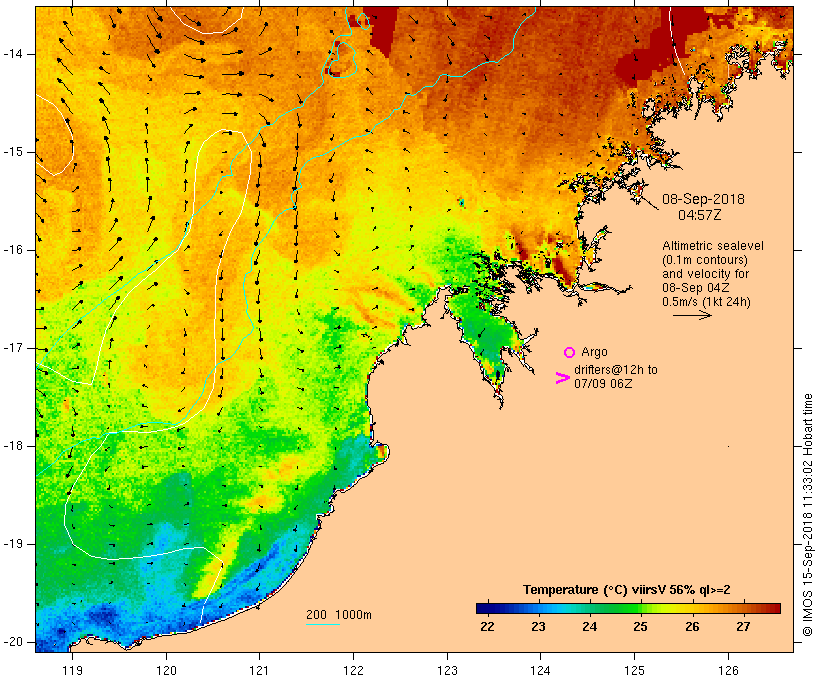Screen dimensions: 820x680
Task: Click the colorbar value '24'
Action: tap(589, 627)
